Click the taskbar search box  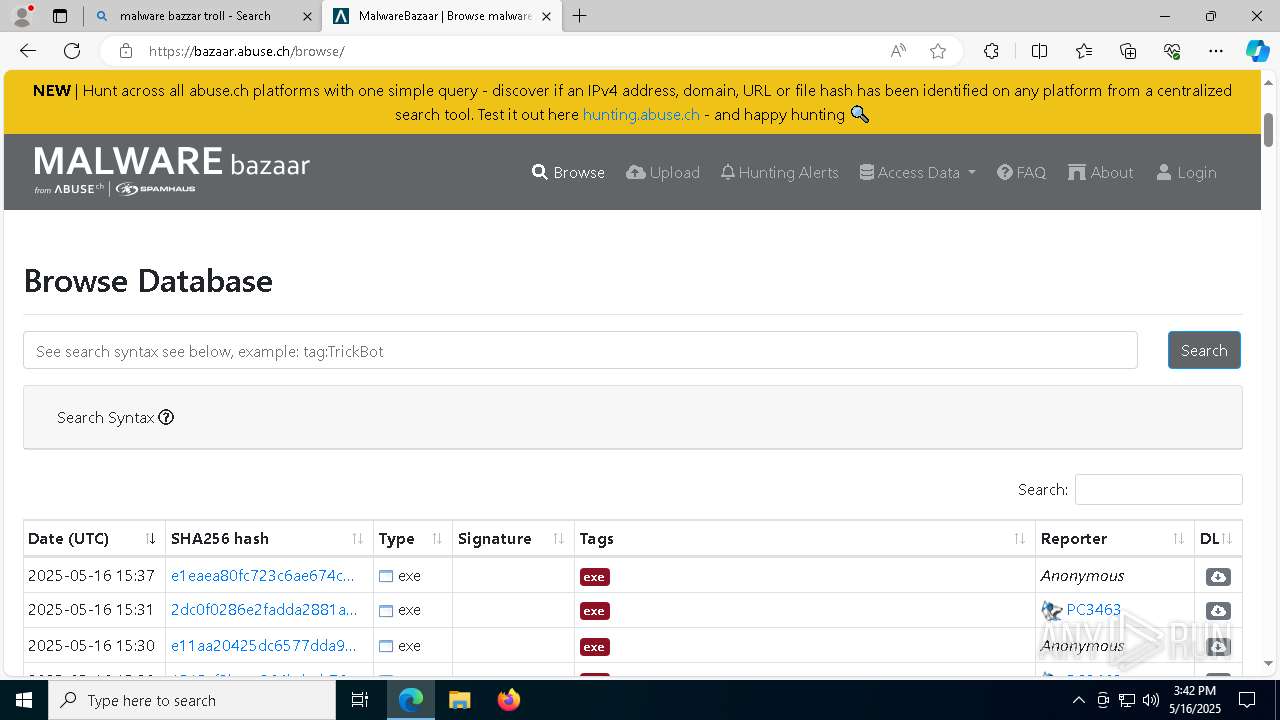pos(192,700)
